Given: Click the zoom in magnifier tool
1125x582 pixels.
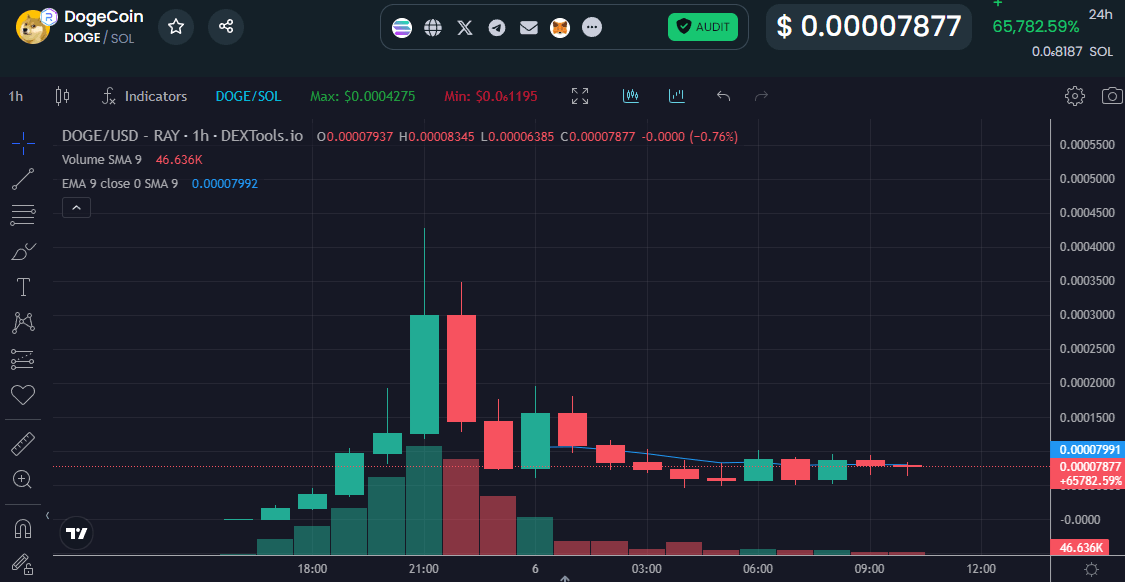Looking at the screenshot, I should point(23,479).
